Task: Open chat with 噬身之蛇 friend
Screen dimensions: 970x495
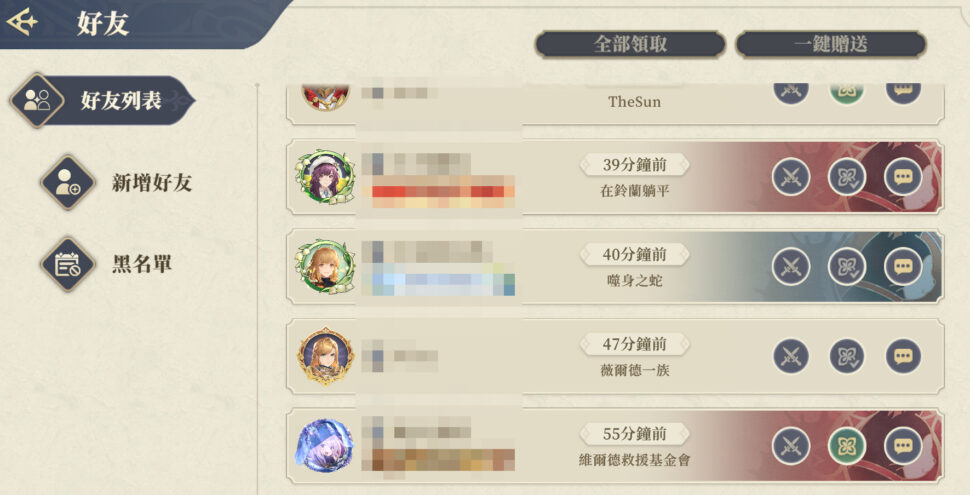Action: click(903, 267)
